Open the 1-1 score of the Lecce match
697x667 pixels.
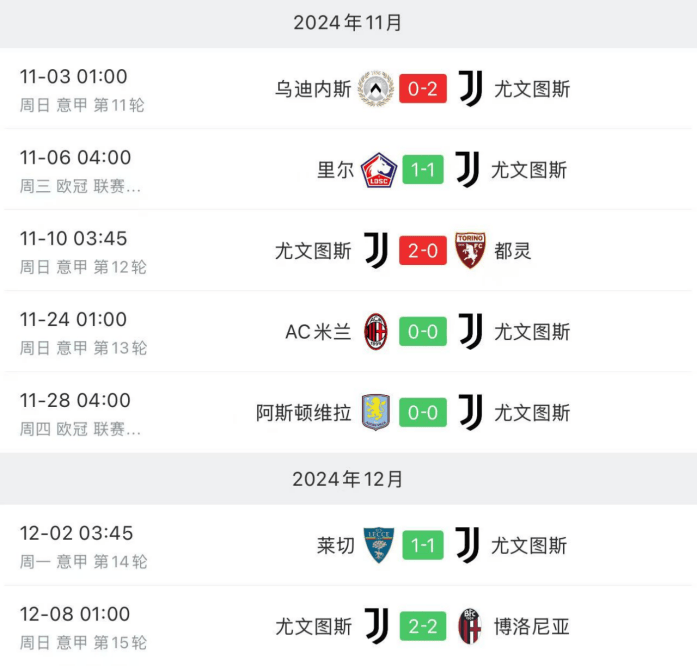pyautogui.click(x=423, y=545)
